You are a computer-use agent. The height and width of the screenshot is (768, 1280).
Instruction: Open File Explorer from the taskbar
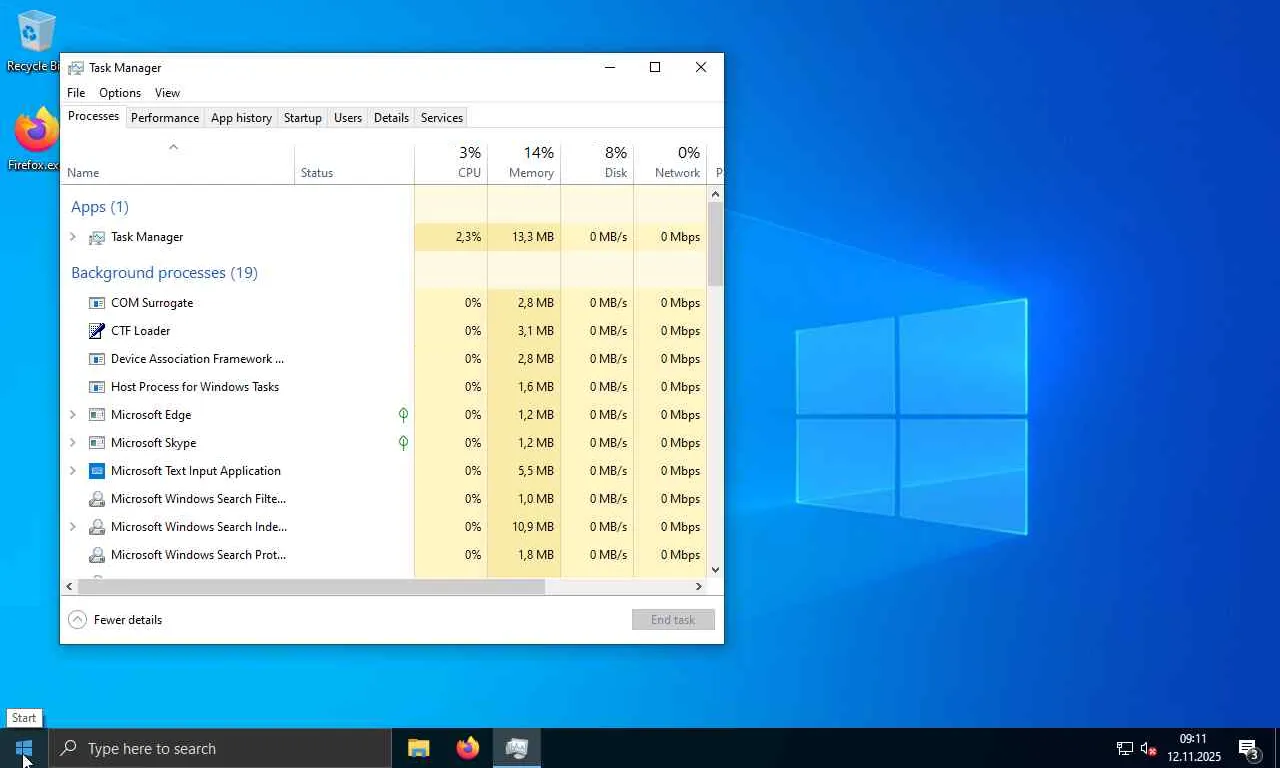point(418,748)
